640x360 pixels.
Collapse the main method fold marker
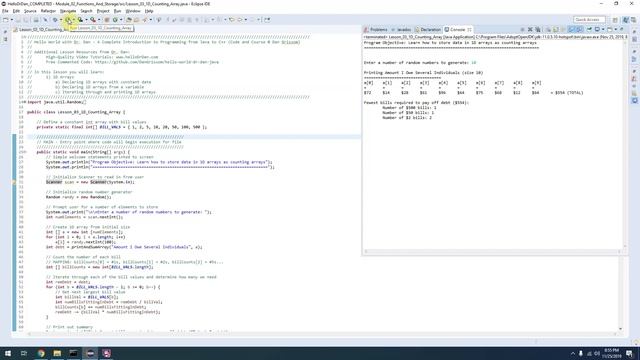click(x=25, y=152)
